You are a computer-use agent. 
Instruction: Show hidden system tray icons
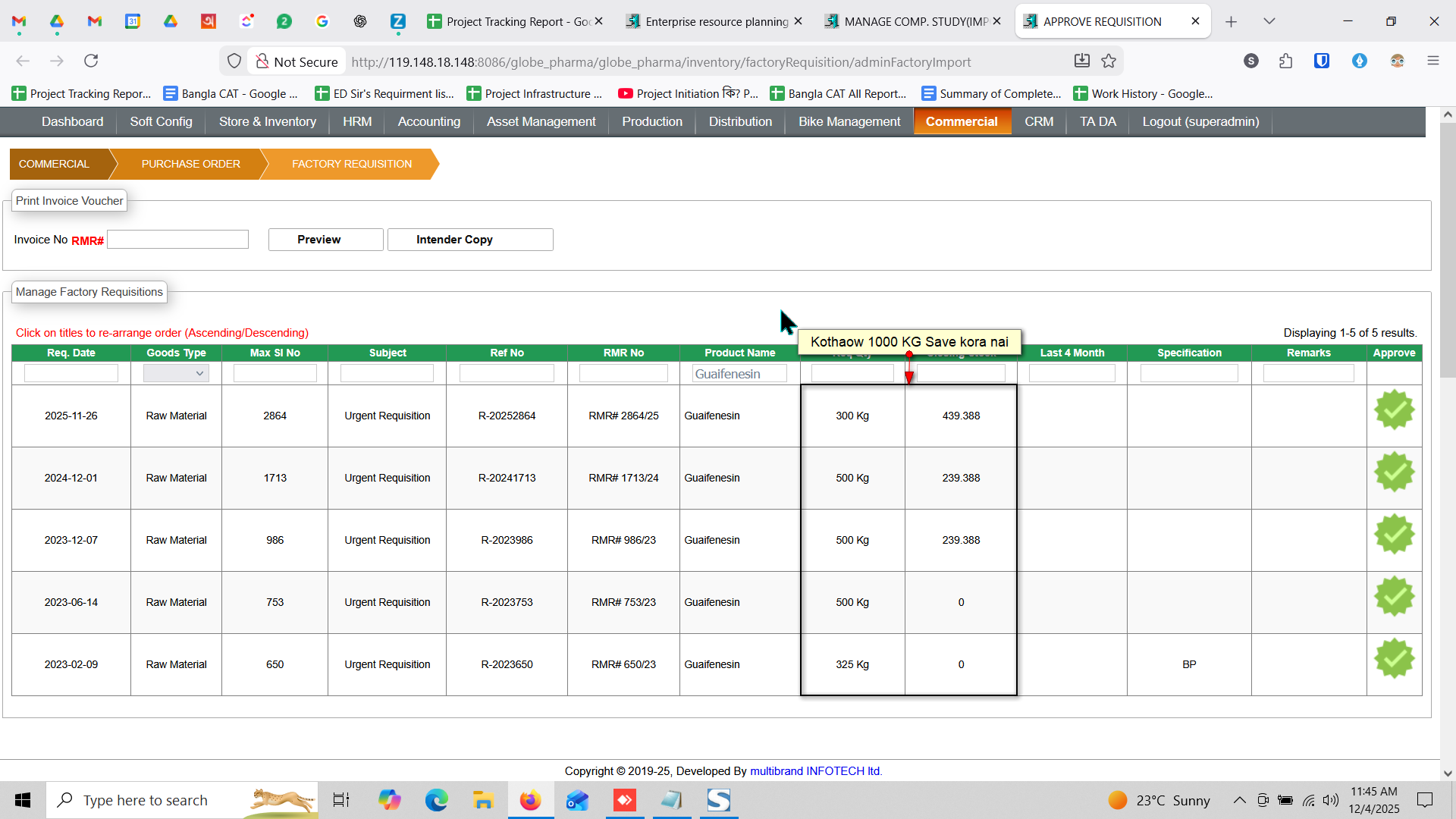click(x=1239, y=800)
